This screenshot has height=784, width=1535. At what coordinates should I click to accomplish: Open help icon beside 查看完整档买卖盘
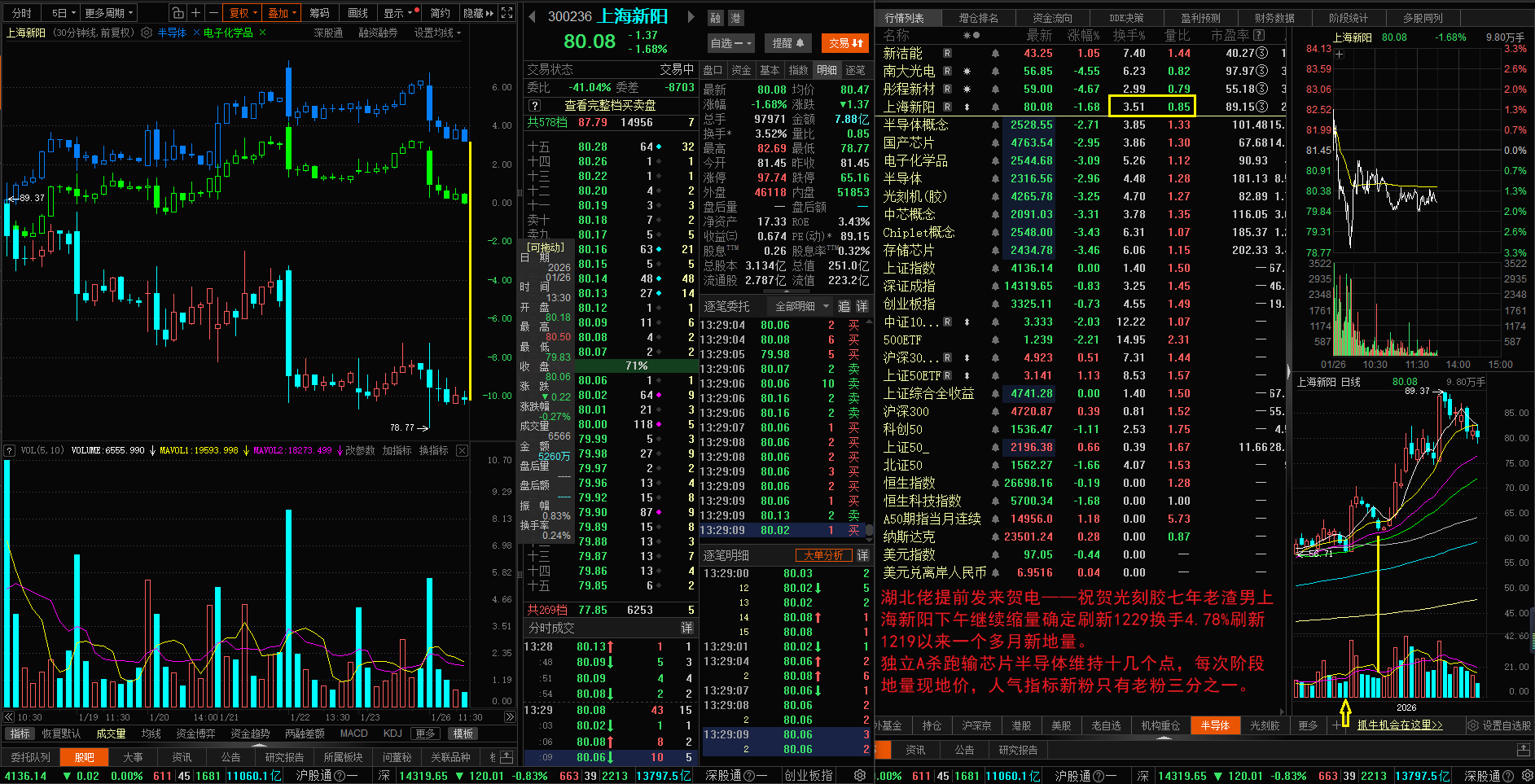click(534, 106)
